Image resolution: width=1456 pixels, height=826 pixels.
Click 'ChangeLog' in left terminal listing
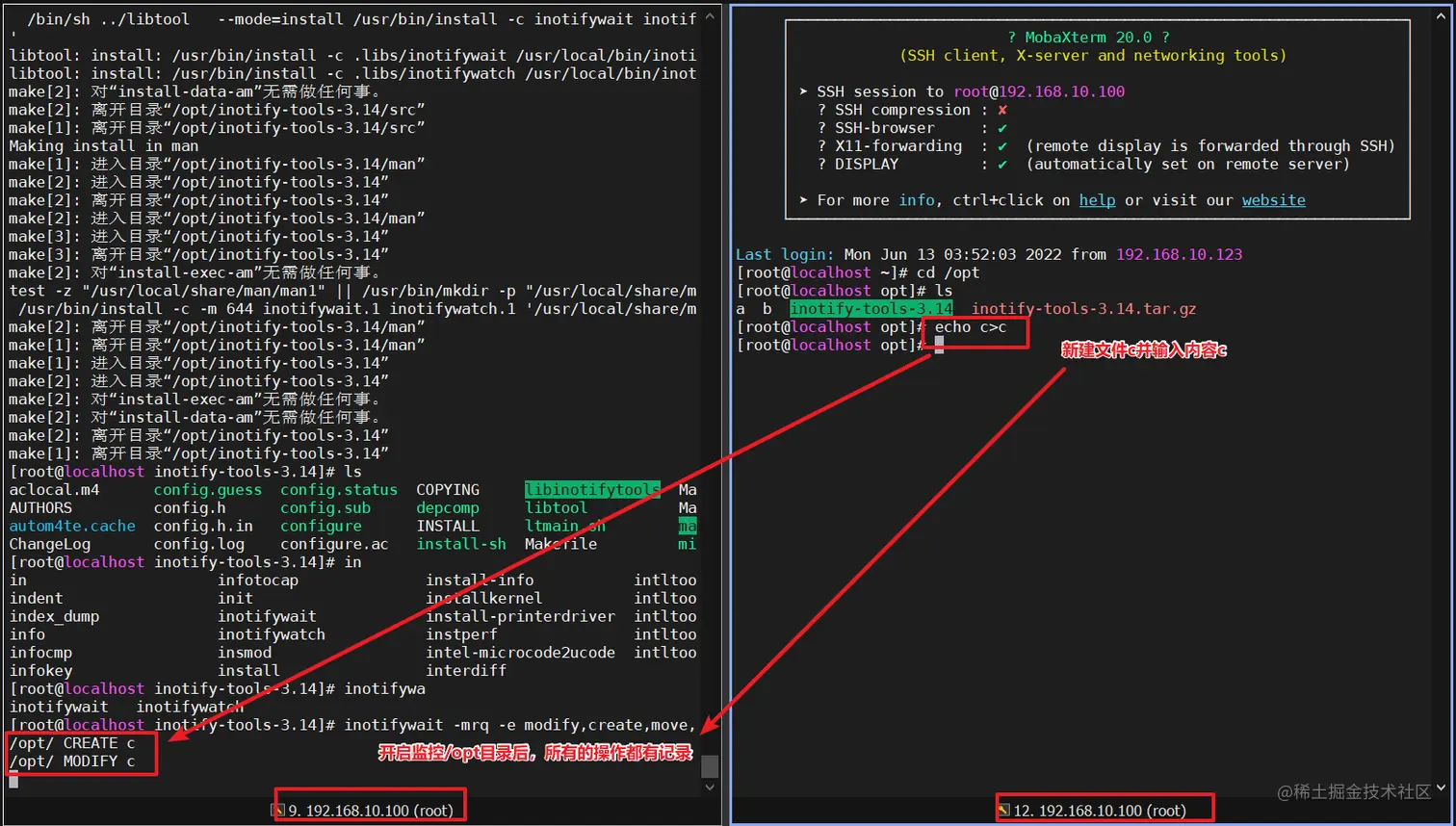tap(49, 545)
